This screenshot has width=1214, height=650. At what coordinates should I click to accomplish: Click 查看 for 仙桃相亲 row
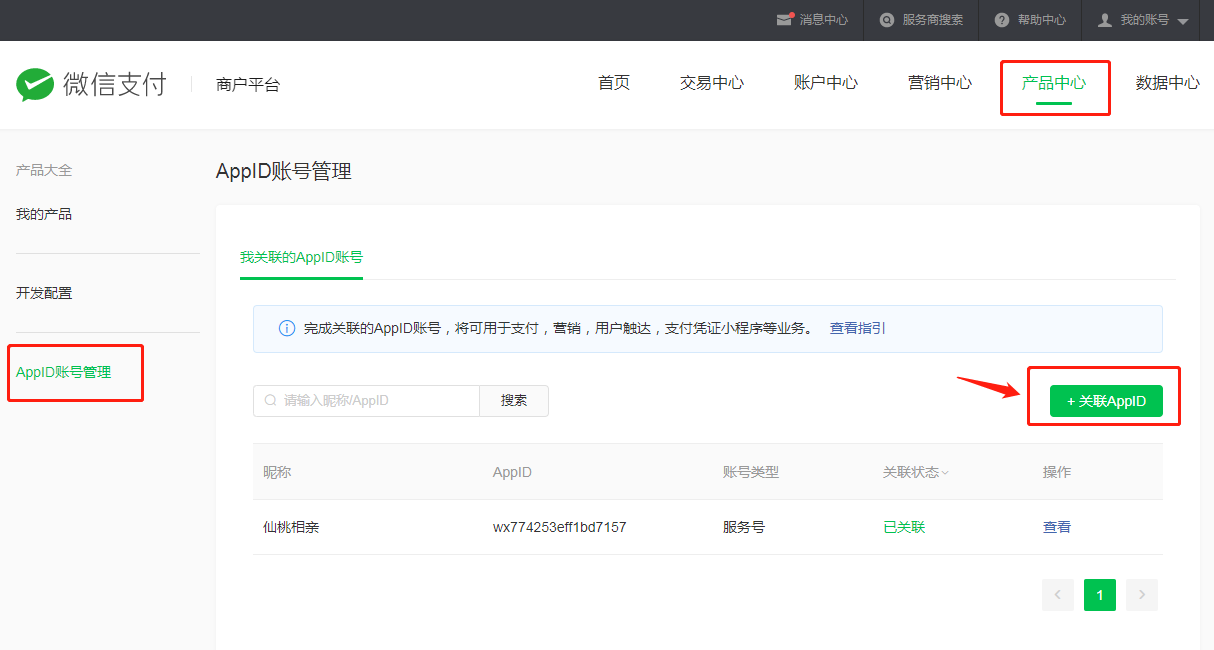1057,527
